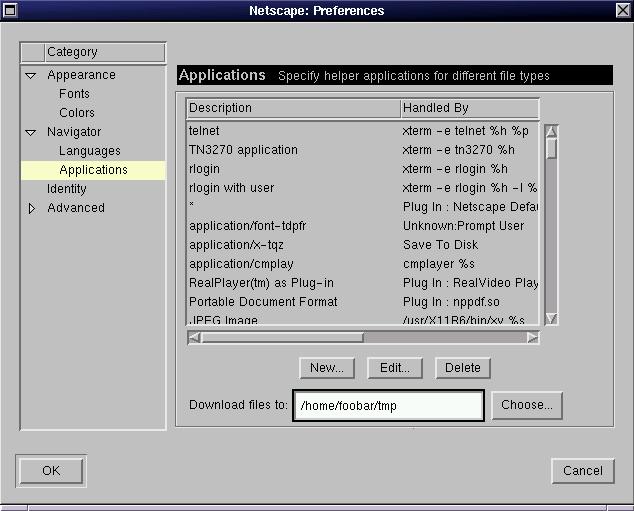Select the Languages category
The image size is (634, 511).
pyautogui.click(x=90, y=151)
